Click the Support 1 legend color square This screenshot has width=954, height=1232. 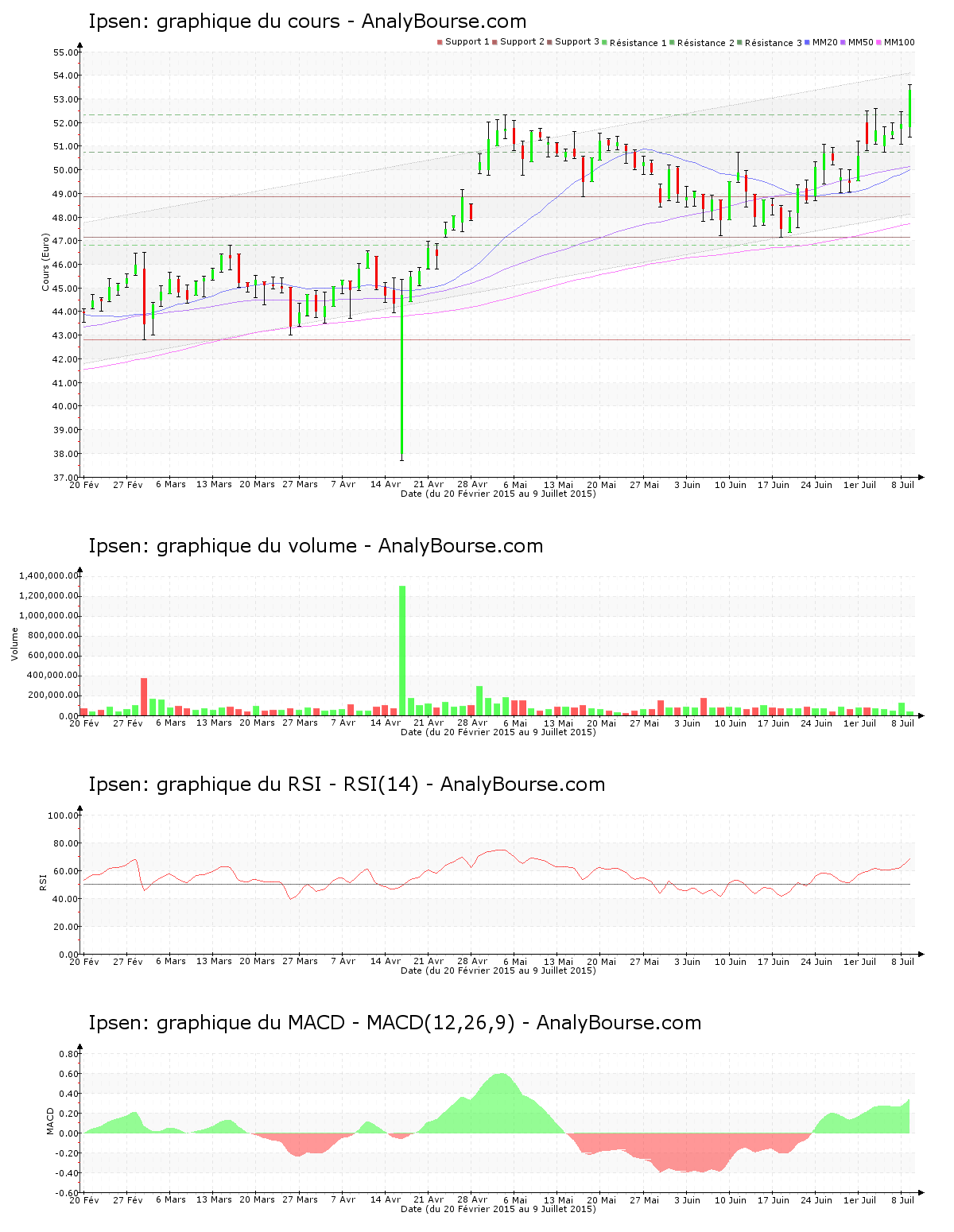pyautogui.click(x=440, y=42)
